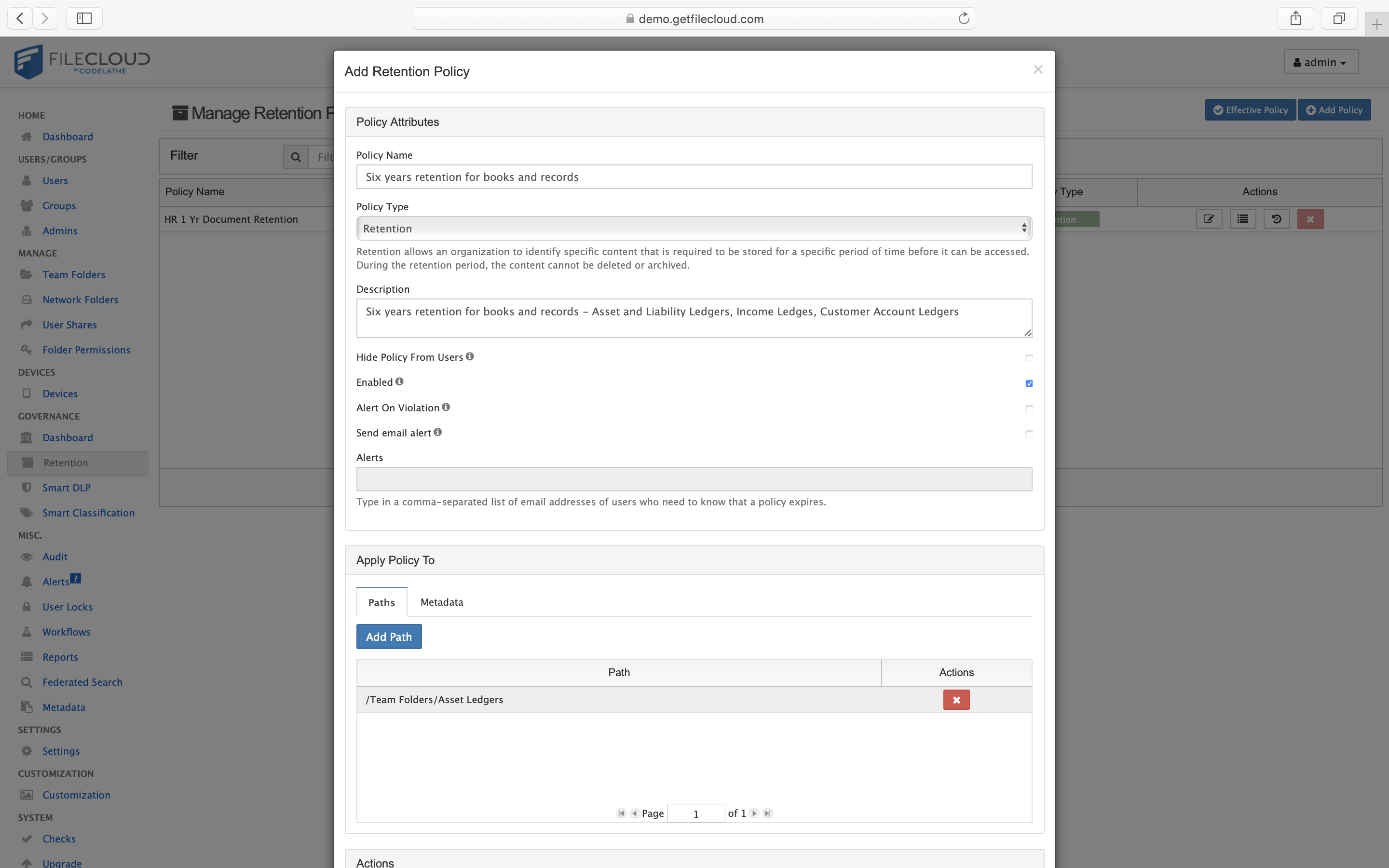Click the policy history restore icon
Screen dimensions: 1389x868
coord(1277,219)
